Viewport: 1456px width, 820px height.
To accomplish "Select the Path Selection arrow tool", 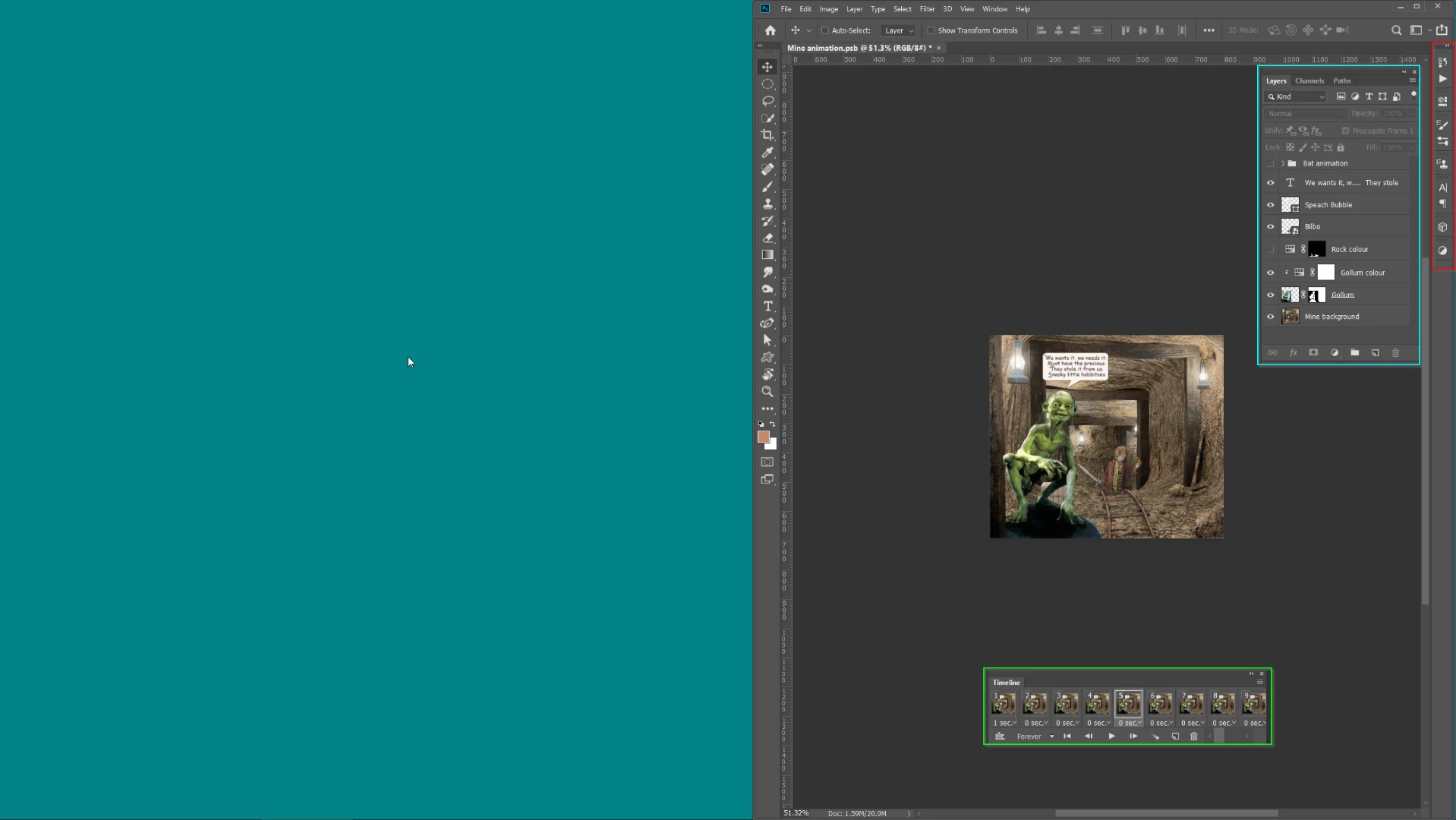I will [x=767, y=340].
